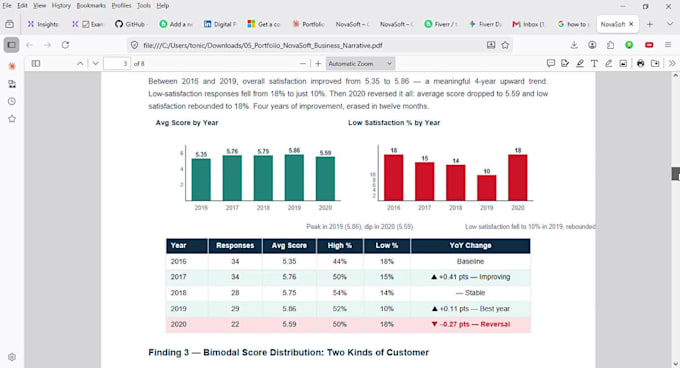Image resolution: width=680 pixels, height=368 pixels.
Task: Click the PDF page number field
Action: pyautogui.click(x=117, y=64)
